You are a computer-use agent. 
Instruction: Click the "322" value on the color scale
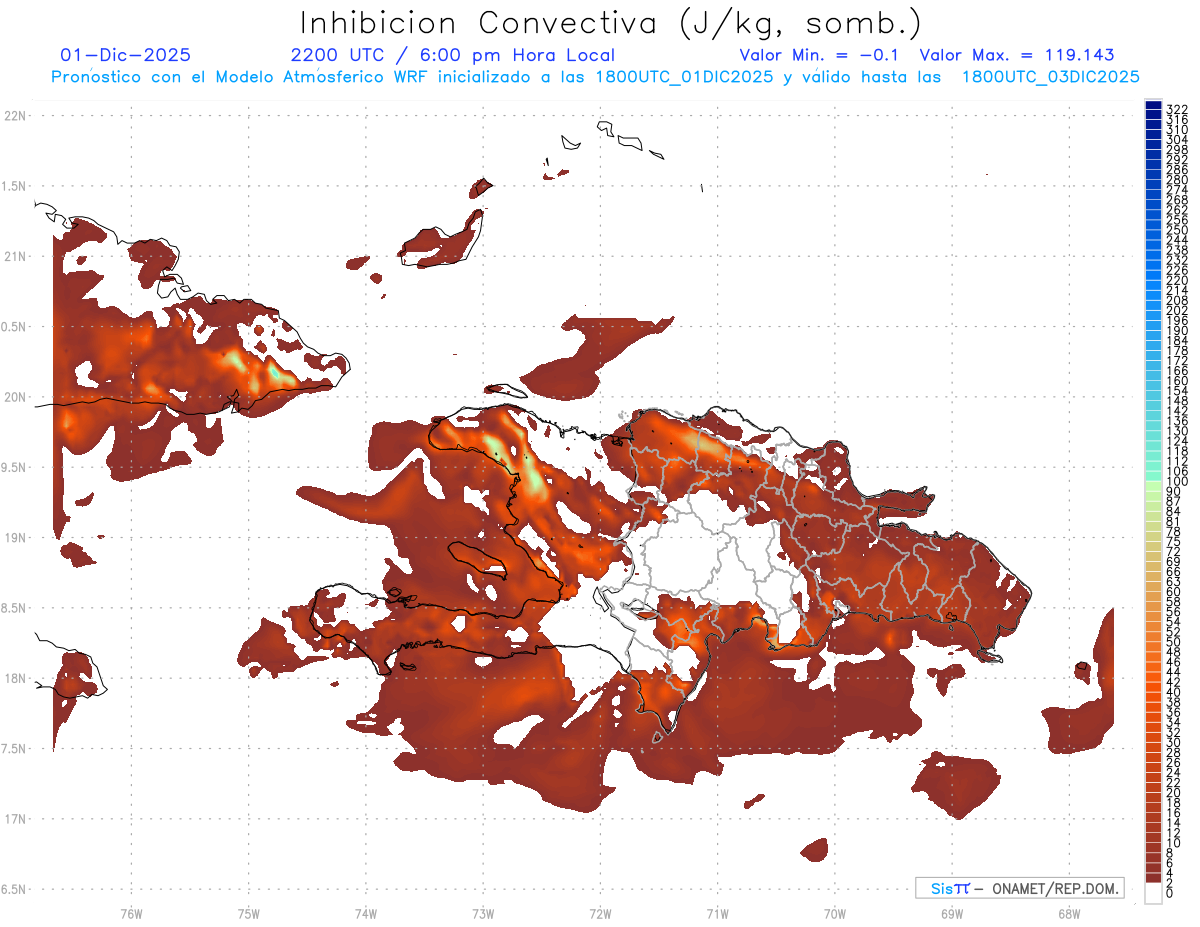click(x=1176, y=109)
